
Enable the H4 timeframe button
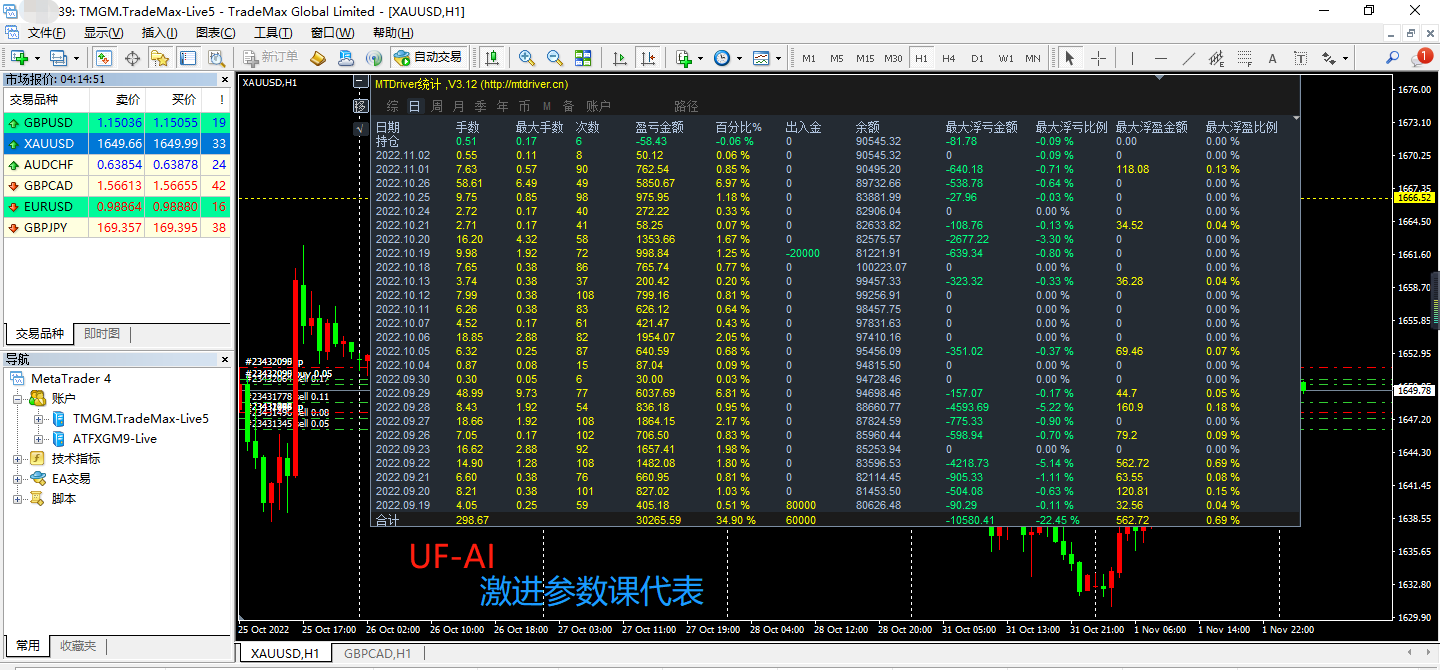coord(948,58)
